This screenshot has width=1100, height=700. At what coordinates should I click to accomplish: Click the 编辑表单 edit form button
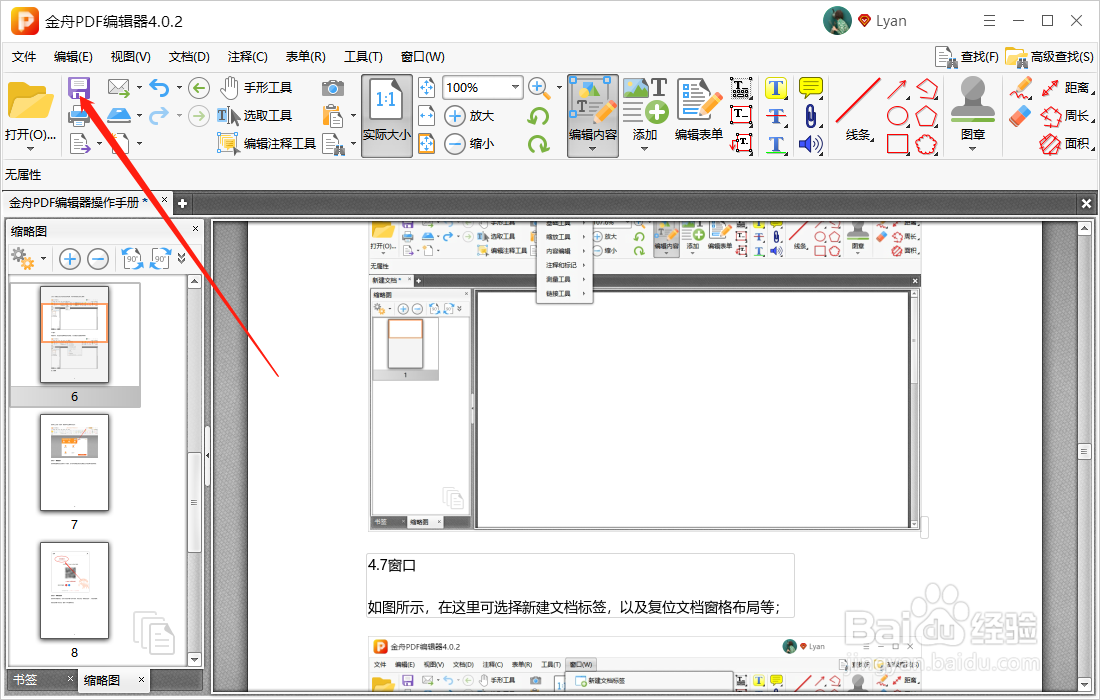point(699,110)
